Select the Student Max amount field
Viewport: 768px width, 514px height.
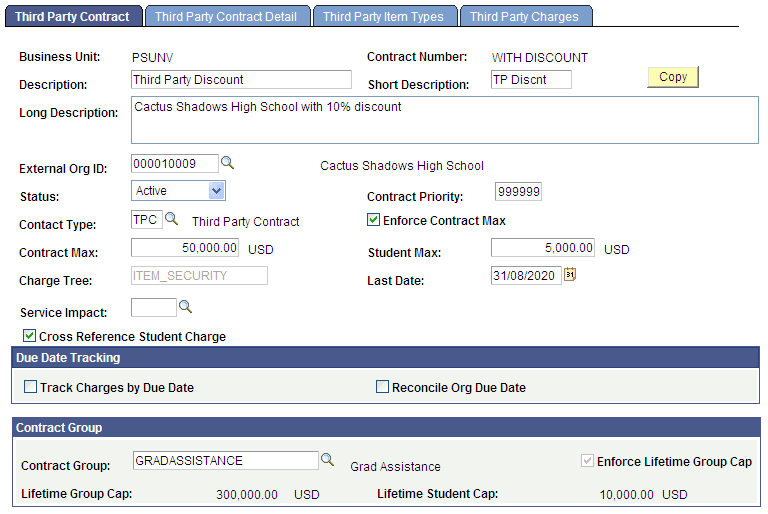pos(543,248)
